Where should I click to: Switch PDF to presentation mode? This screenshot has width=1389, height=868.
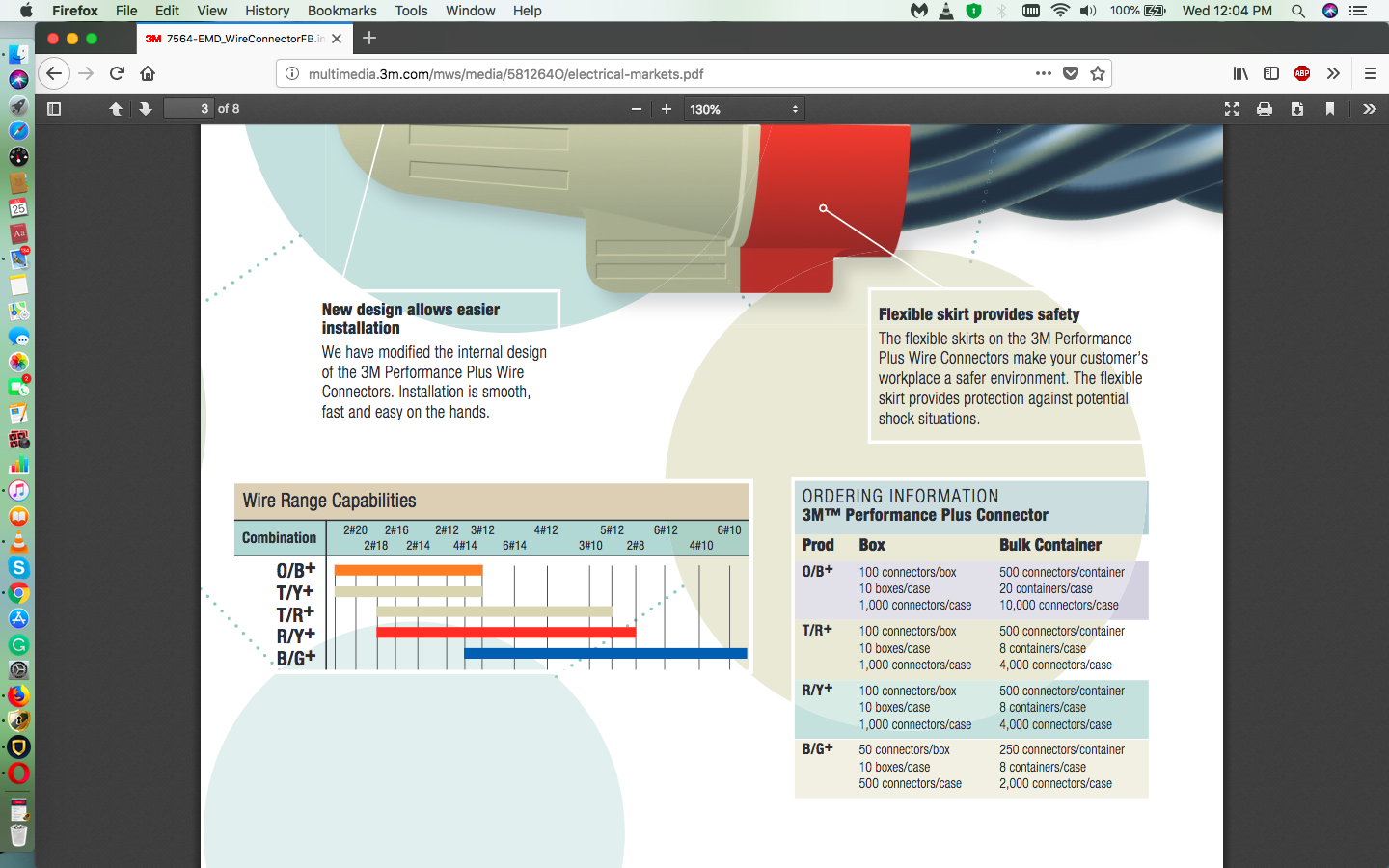coord(1232,109)
